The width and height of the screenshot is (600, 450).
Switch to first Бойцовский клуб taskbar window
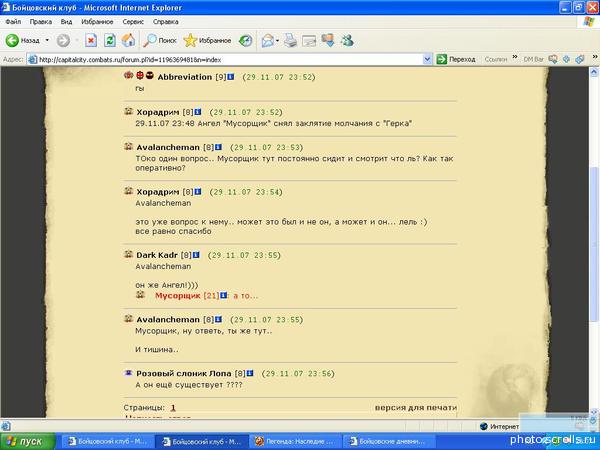coord(108,442)
